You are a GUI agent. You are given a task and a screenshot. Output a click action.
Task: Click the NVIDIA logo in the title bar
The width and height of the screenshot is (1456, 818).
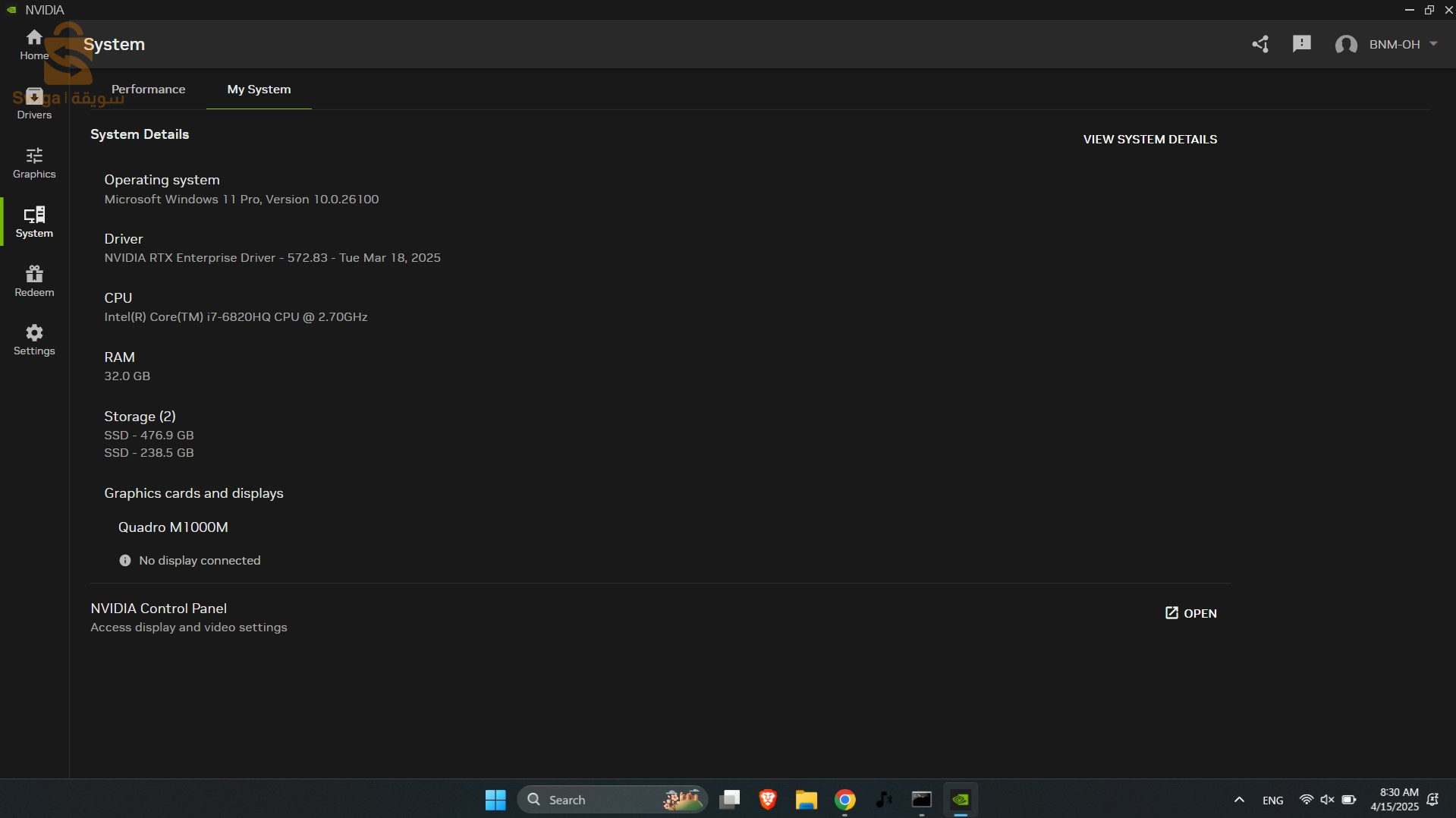[11, 10]
